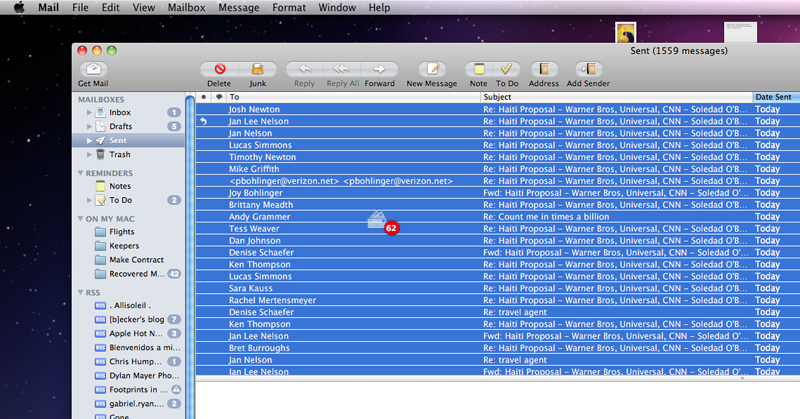Click the Get Mail envelope icon

coord(93,69)
